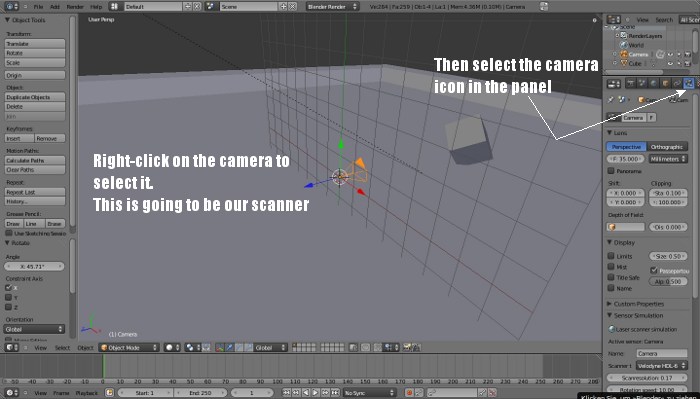Select the Camera object icon in outliner
The image size is (700, 399).
pos(624,54)
